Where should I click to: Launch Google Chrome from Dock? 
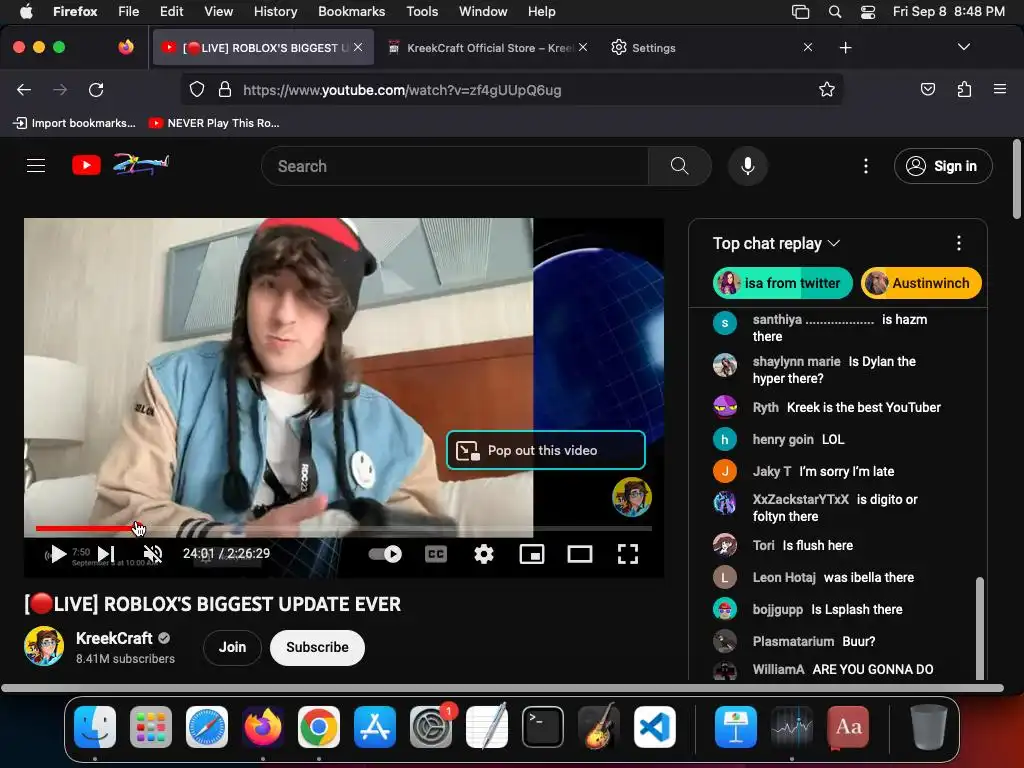click(x=319, y=727)
